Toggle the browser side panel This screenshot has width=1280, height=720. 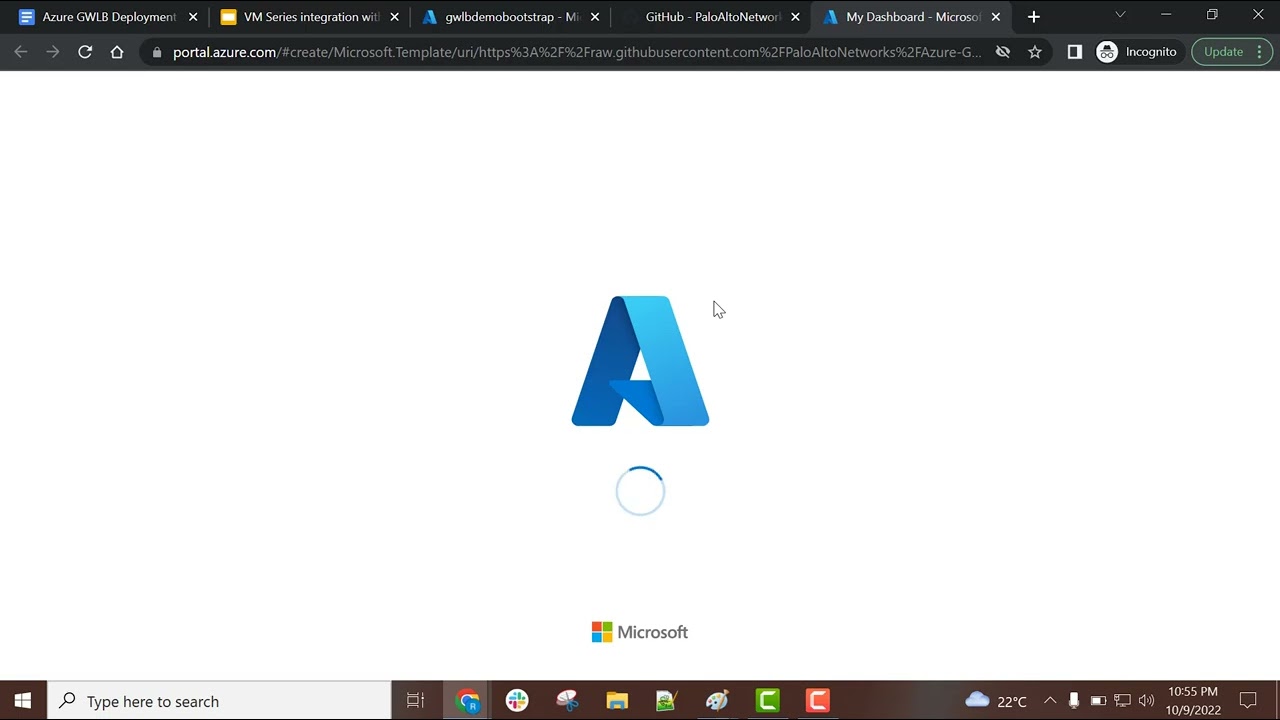pos(1075,52)
